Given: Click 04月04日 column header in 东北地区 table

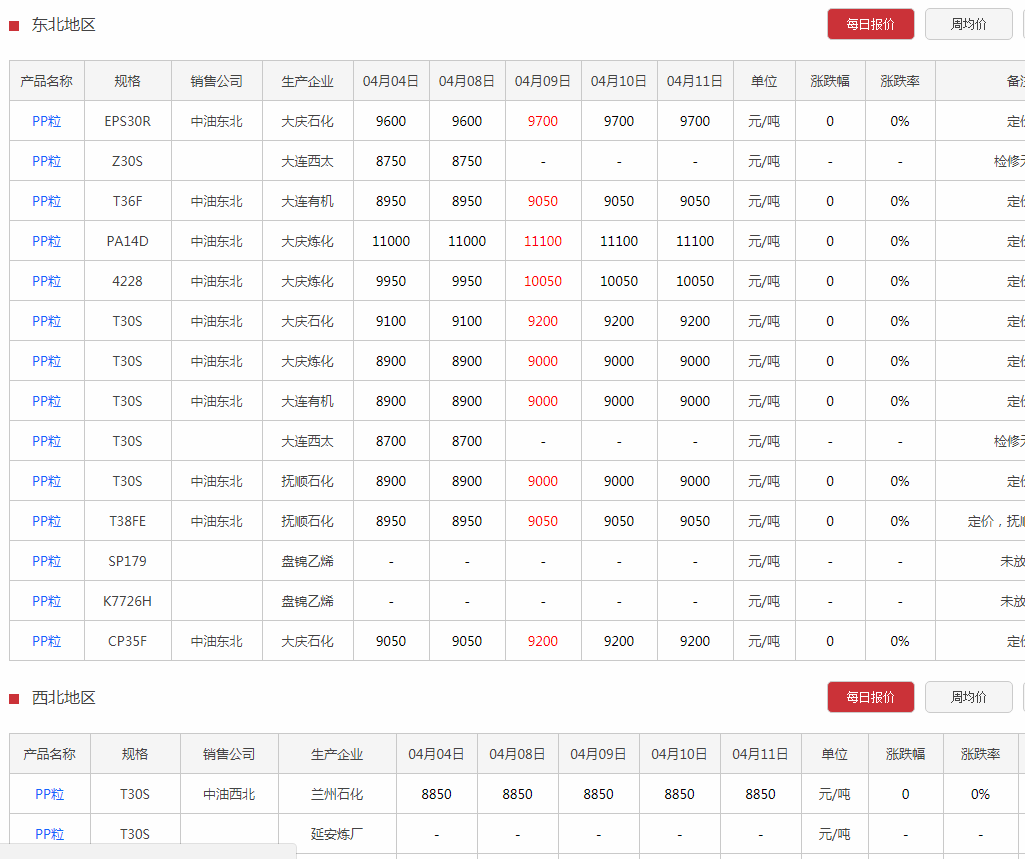Looking at the screenshot, I should click(x=391, y=81).
